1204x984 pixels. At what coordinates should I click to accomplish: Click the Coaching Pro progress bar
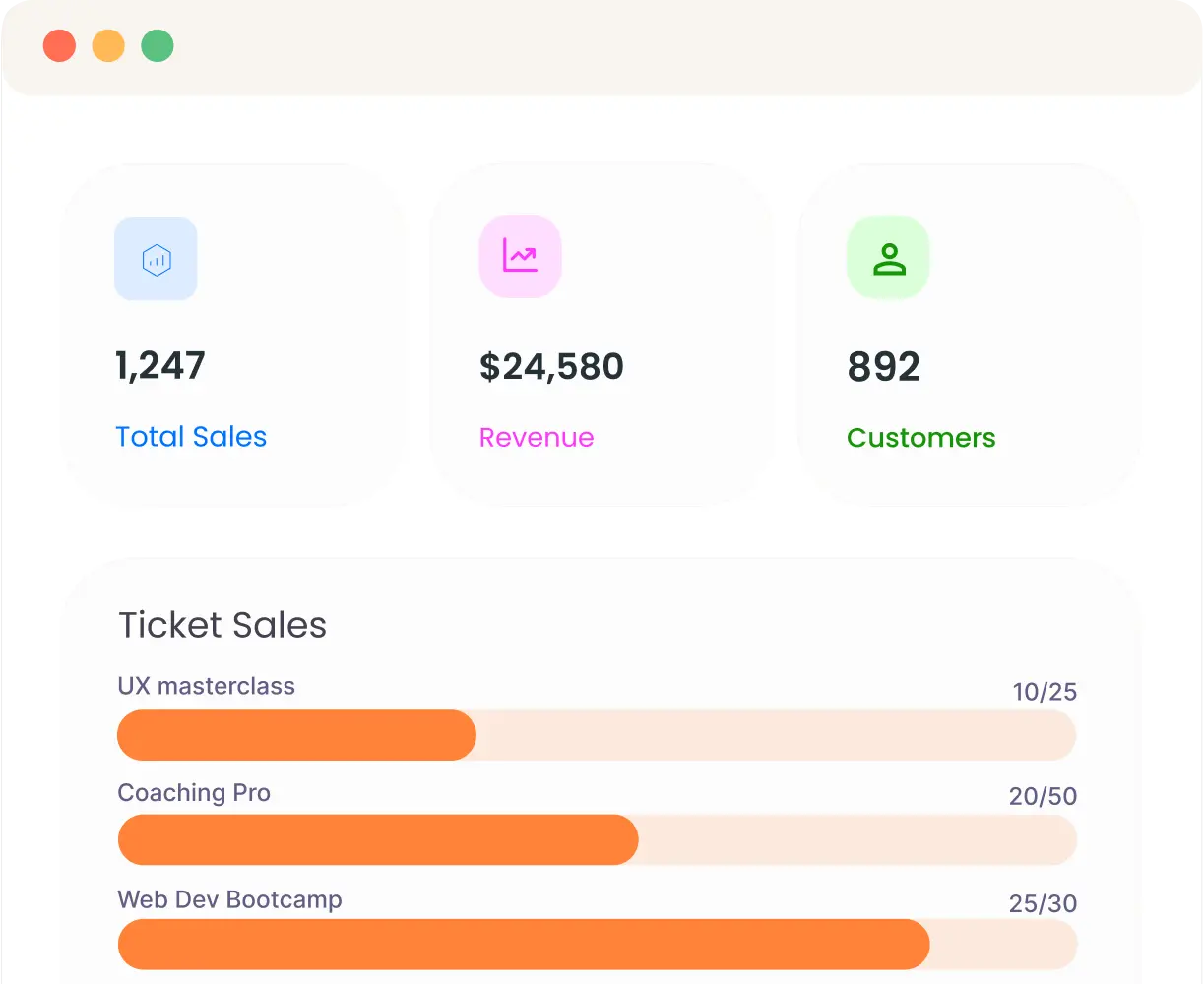[x=597, y=840]
